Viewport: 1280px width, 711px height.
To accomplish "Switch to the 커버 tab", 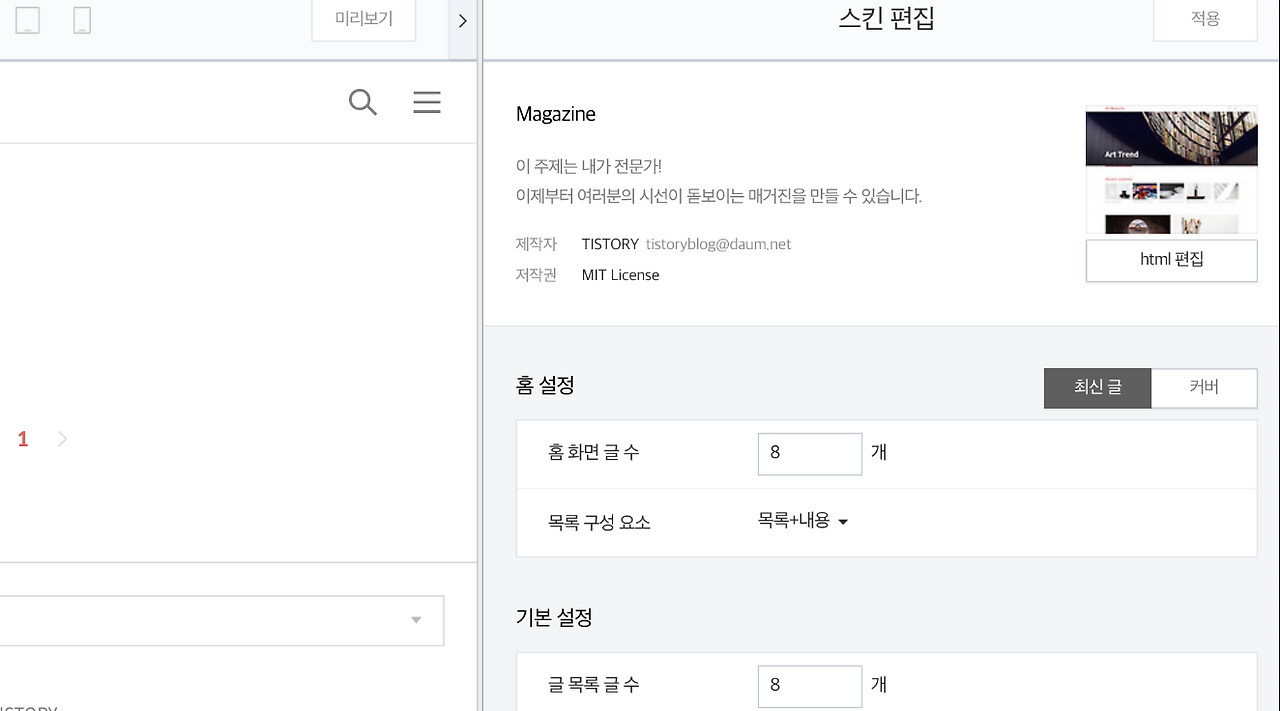I will [x=1204, y=388].
